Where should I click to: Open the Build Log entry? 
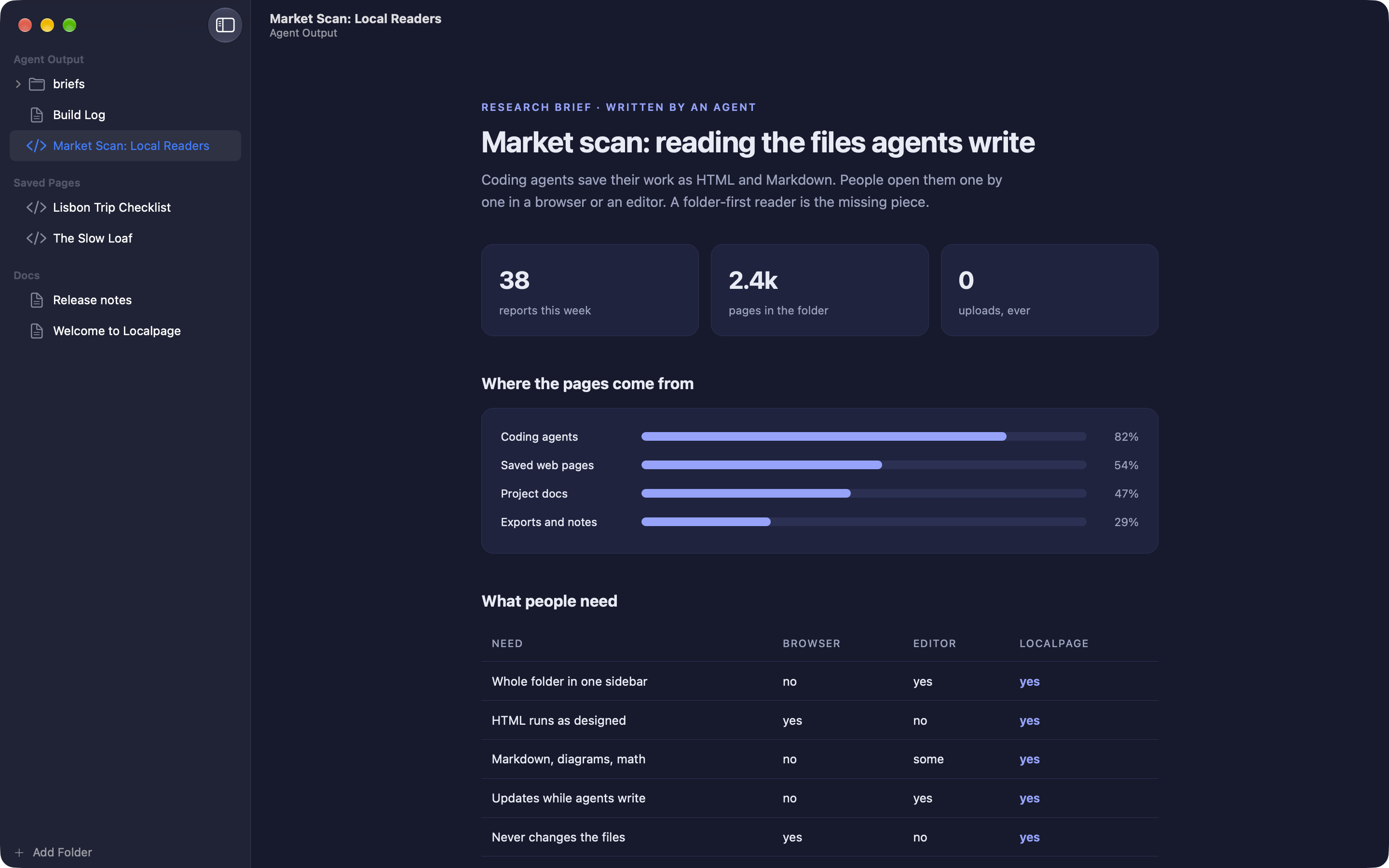(125, 115)
